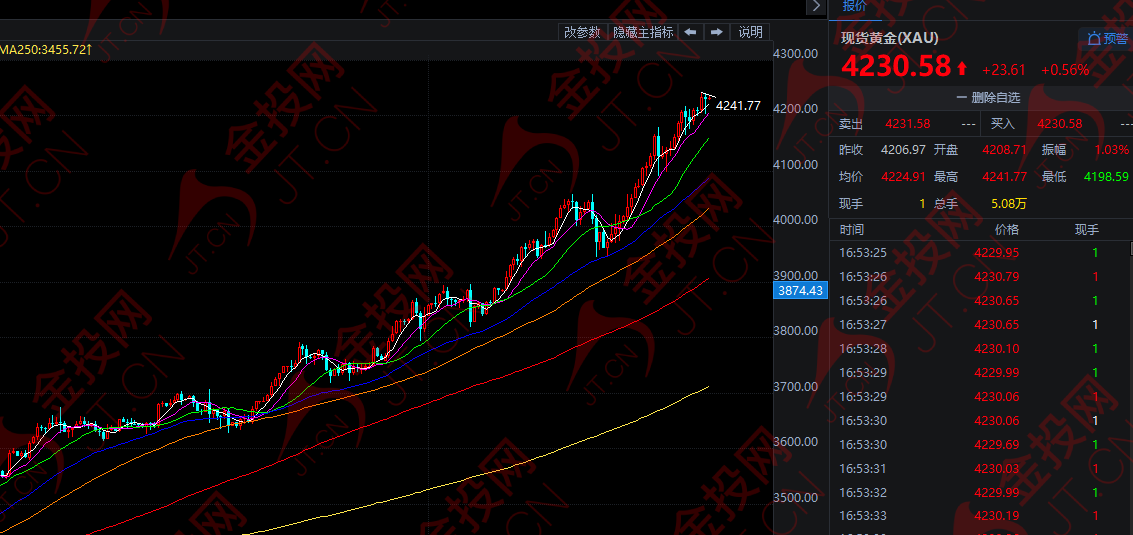Click the 均价 value 4224.91
Viewport: 1133px width, 535px height.
coord(903,176)
